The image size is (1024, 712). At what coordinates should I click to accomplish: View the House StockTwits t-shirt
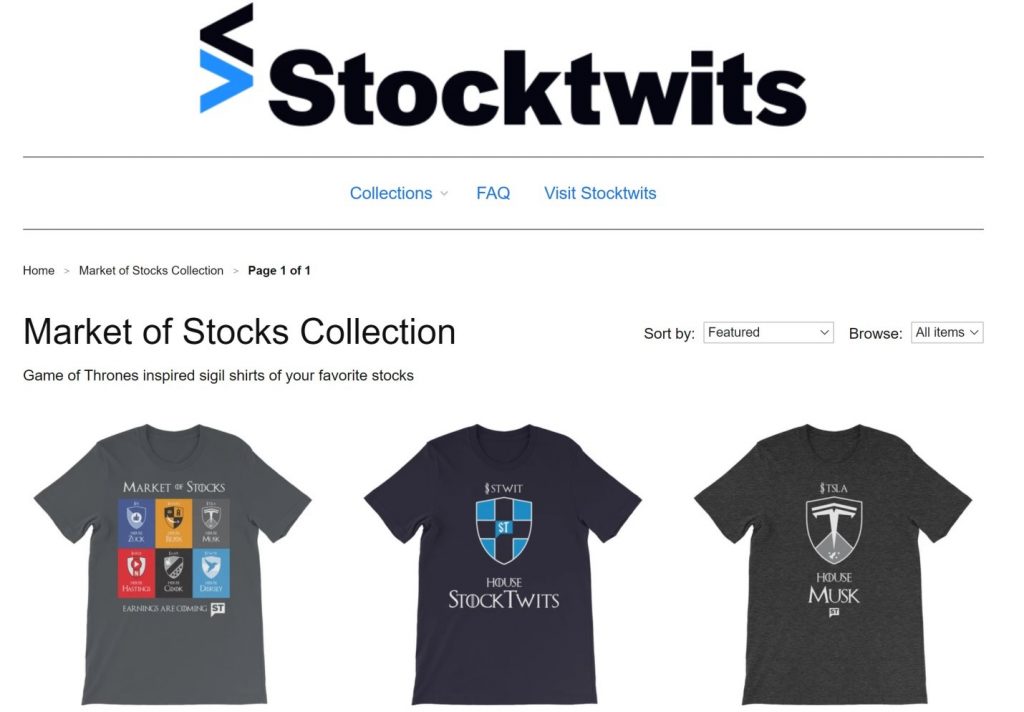pos(503,564)
